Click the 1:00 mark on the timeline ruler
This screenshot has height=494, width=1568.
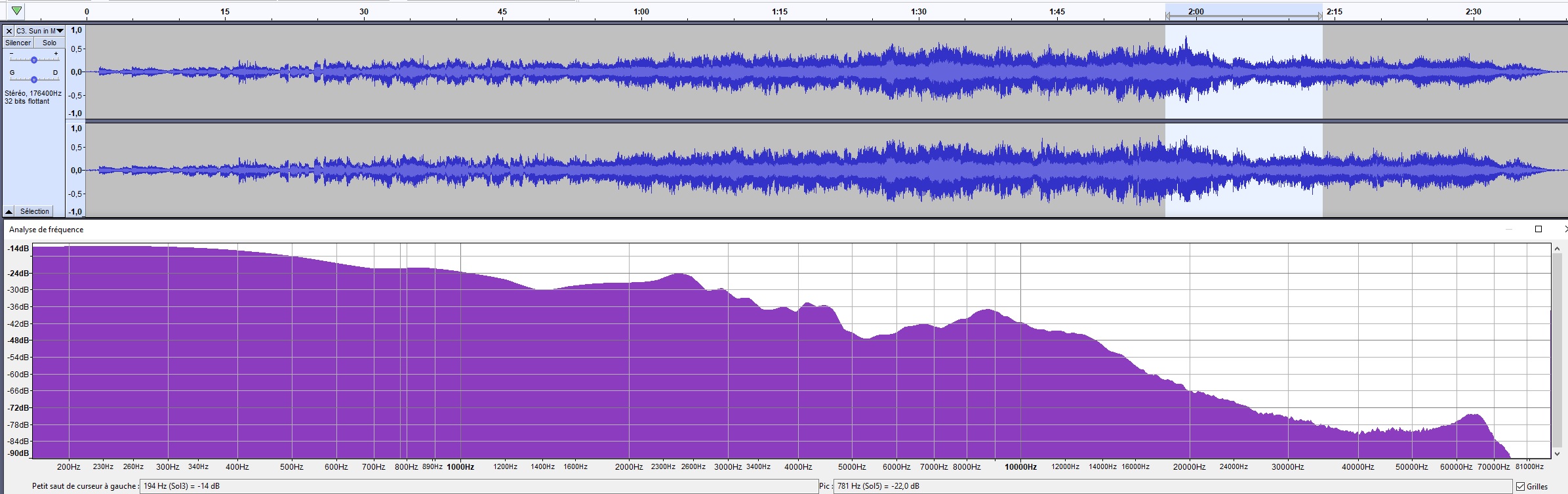tap(641, 11)
